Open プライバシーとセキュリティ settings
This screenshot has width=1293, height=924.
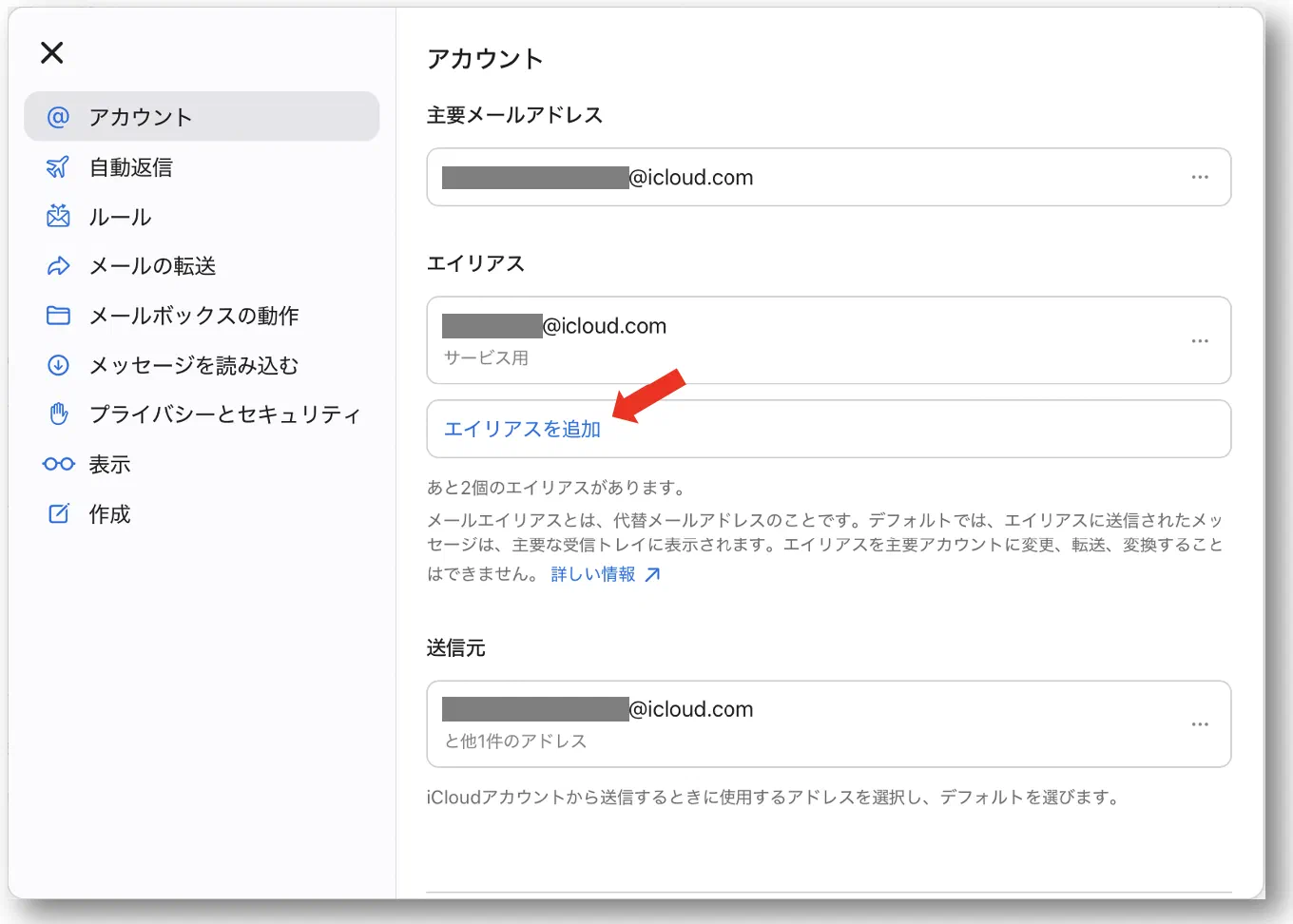click(202, 414)
